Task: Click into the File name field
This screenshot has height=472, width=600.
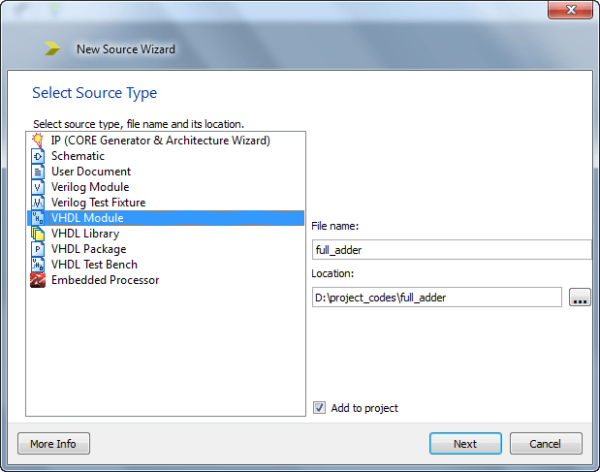Action: pyautogui.click(x=452, y=250)
